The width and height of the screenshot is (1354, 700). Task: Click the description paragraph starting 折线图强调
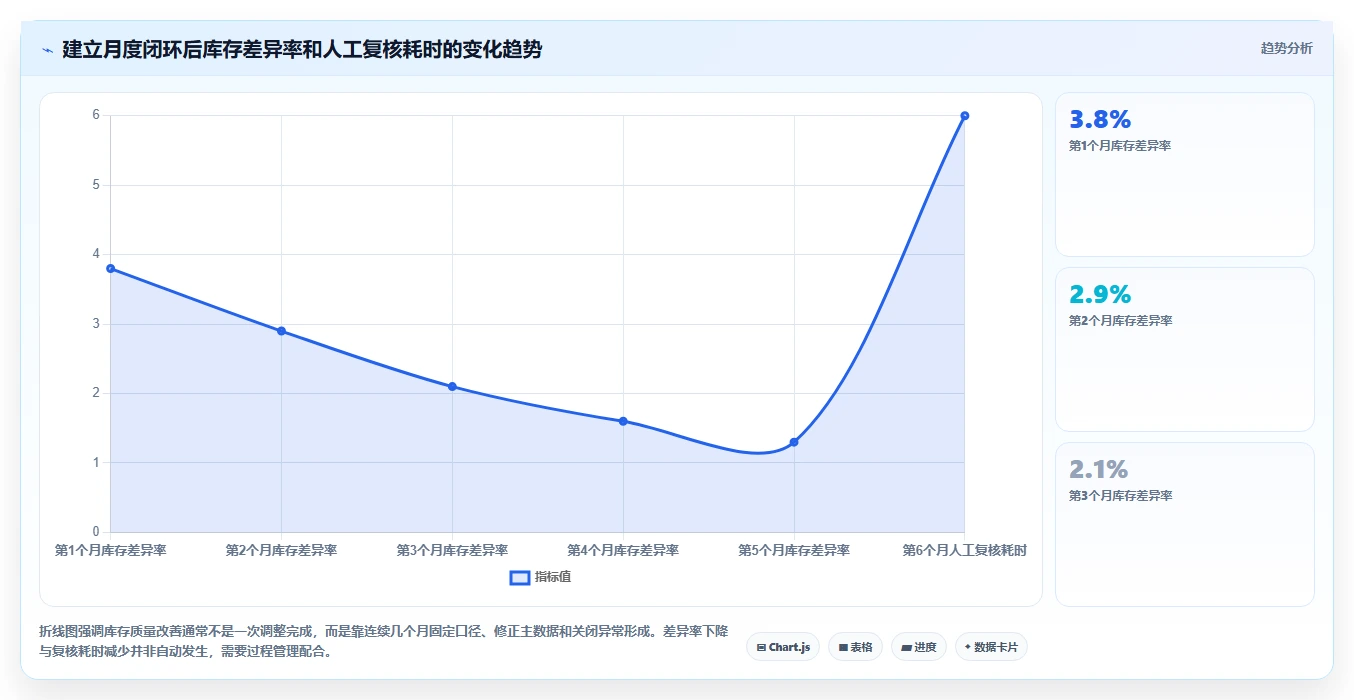coord(384,642)
